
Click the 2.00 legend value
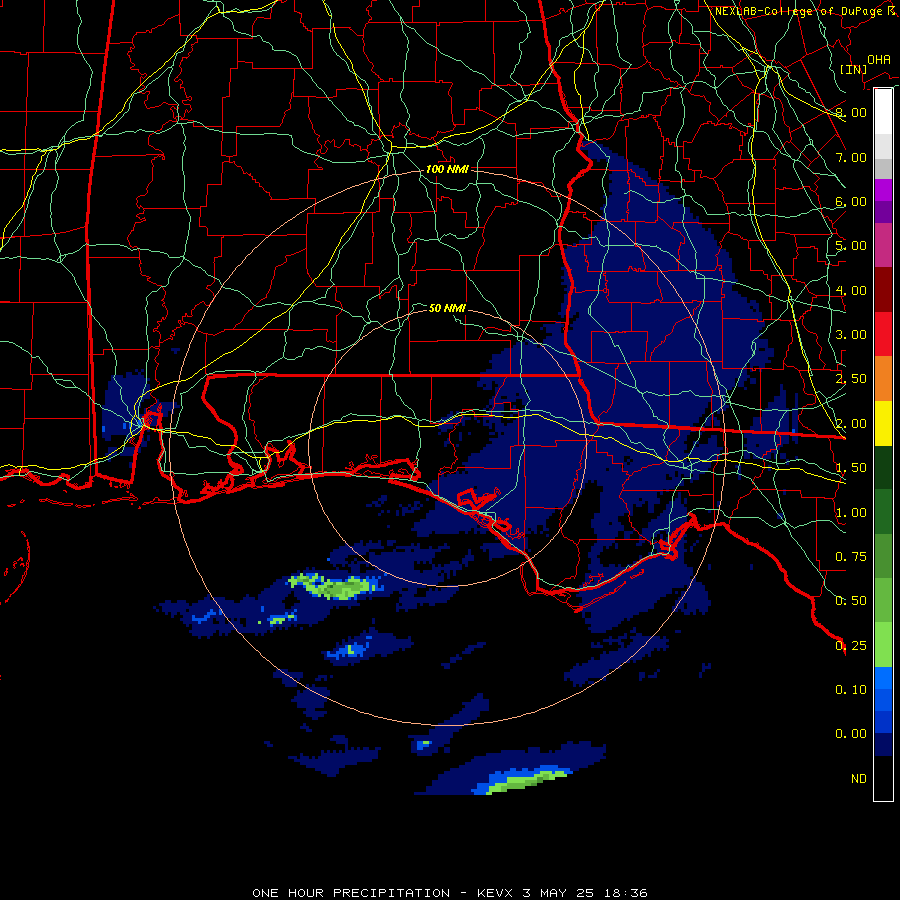(x=851, y=424)
